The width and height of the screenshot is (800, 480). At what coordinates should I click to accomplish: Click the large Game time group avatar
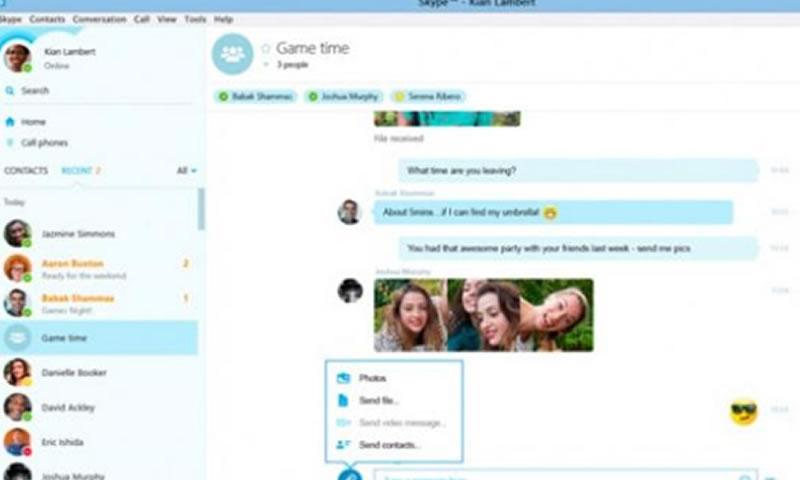(x=233, y=54)
